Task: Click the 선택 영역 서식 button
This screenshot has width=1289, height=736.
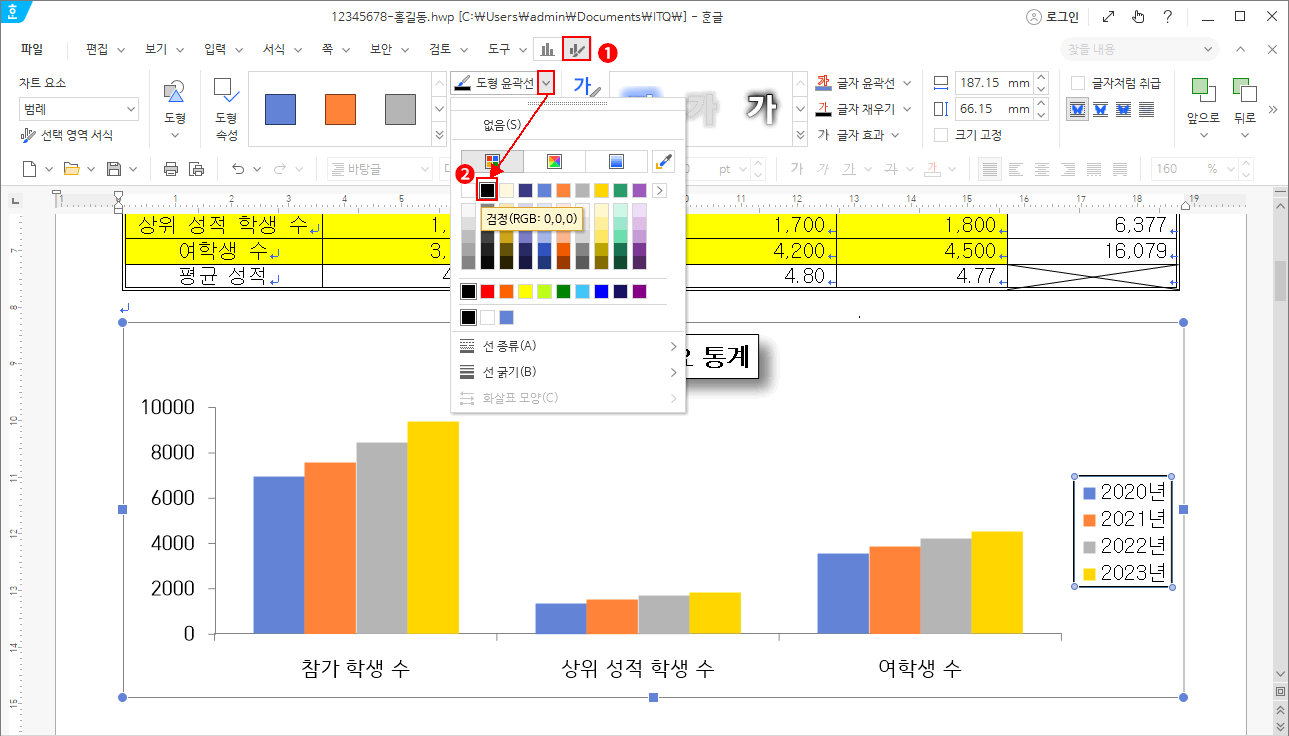Action: coord(77,134)
